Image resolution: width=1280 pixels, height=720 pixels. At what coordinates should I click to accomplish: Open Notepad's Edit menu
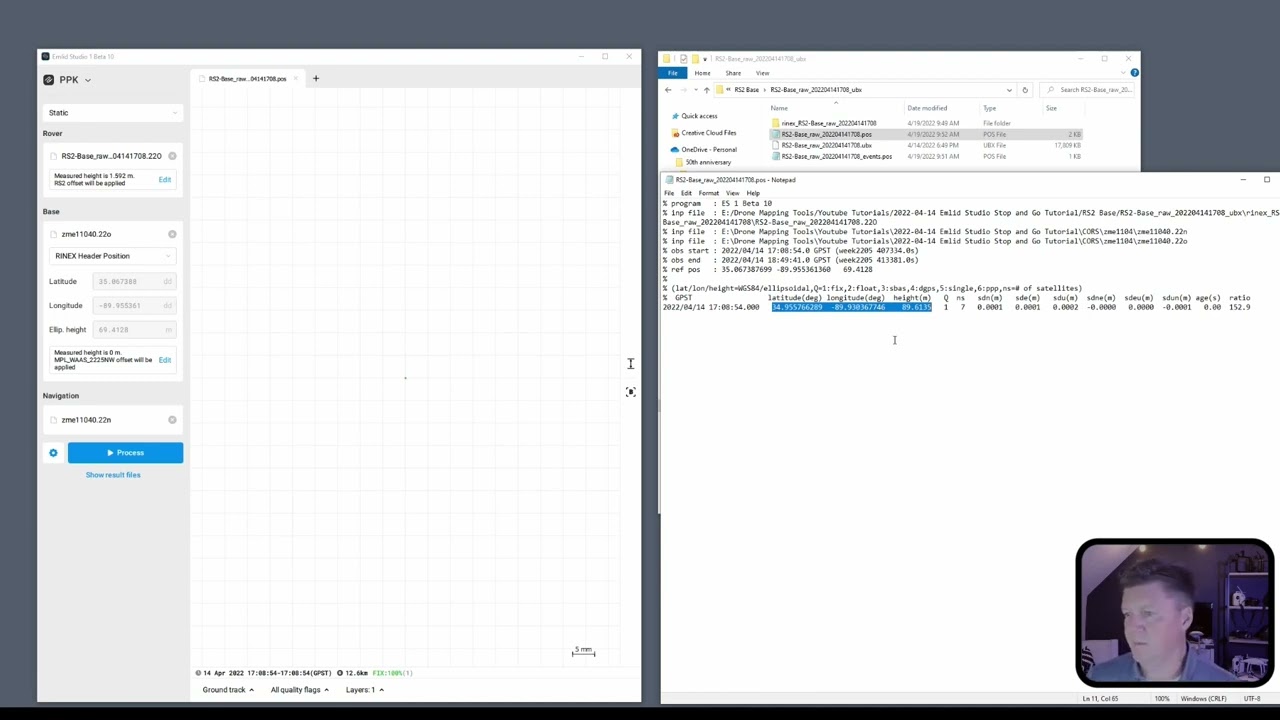click(x=686, y=193)
